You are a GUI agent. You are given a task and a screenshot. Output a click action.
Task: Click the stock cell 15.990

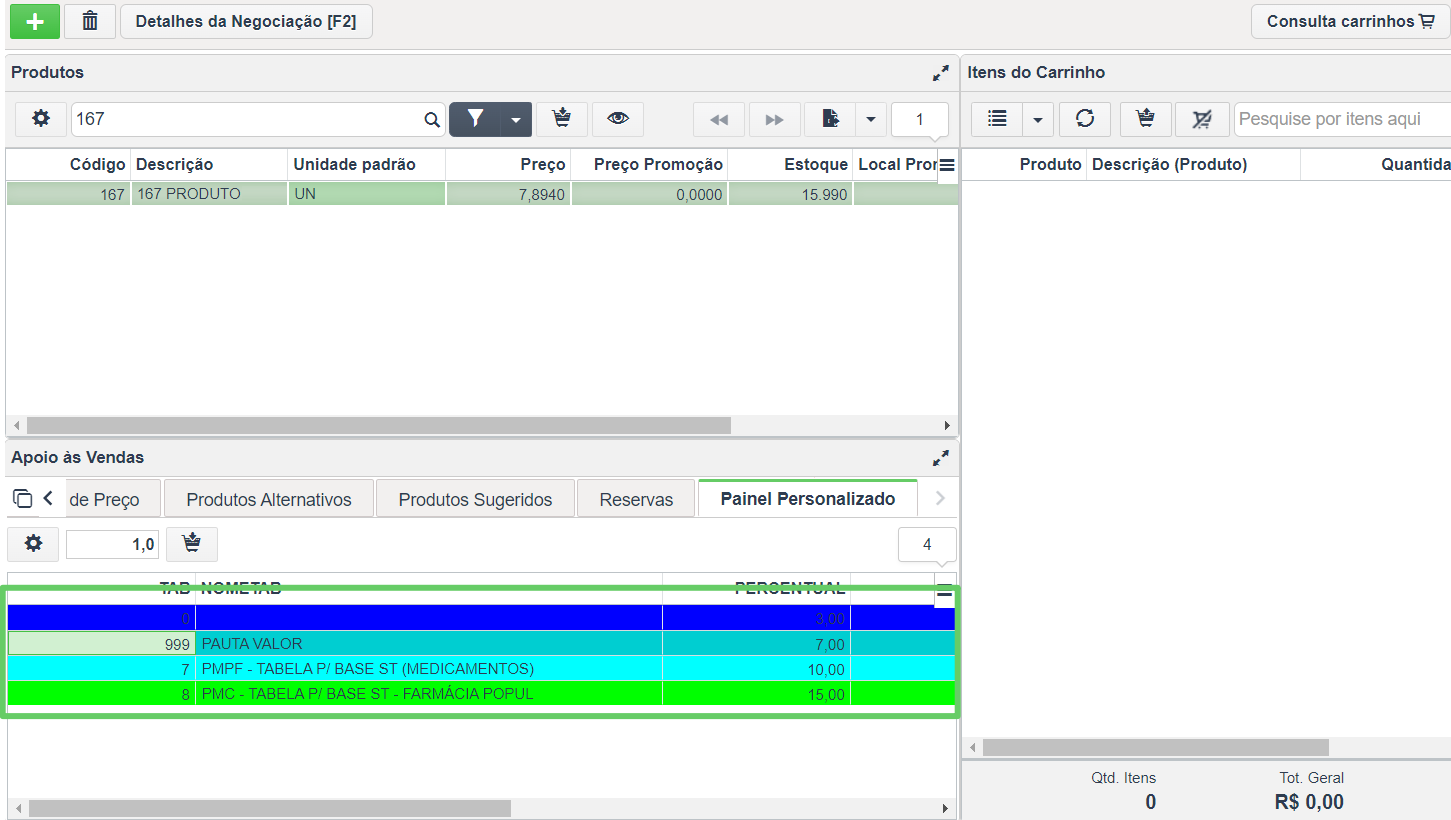click(x=790, y=194)
